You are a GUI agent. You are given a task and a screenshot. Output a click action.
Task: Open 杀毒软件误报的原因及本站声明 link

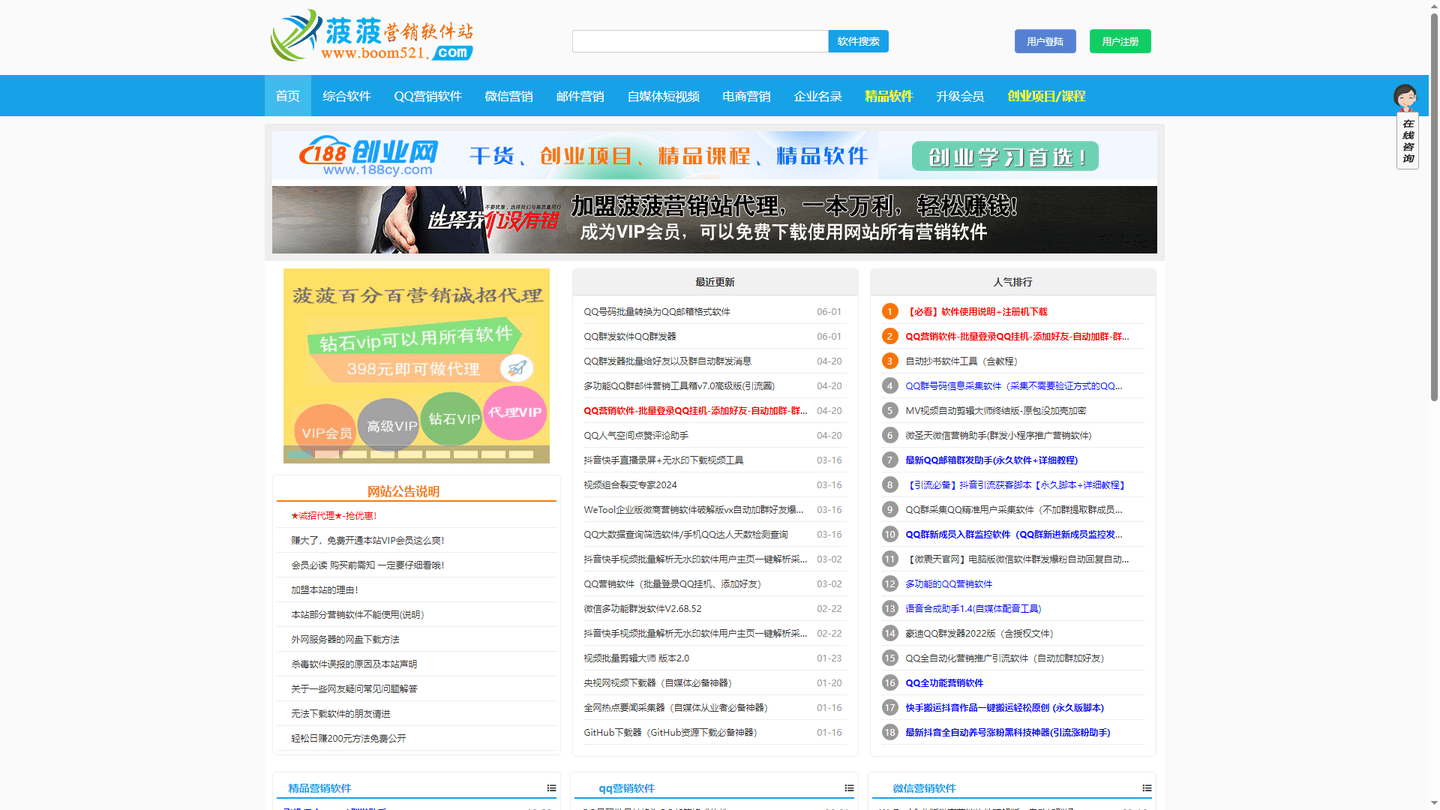pos(354,664)
